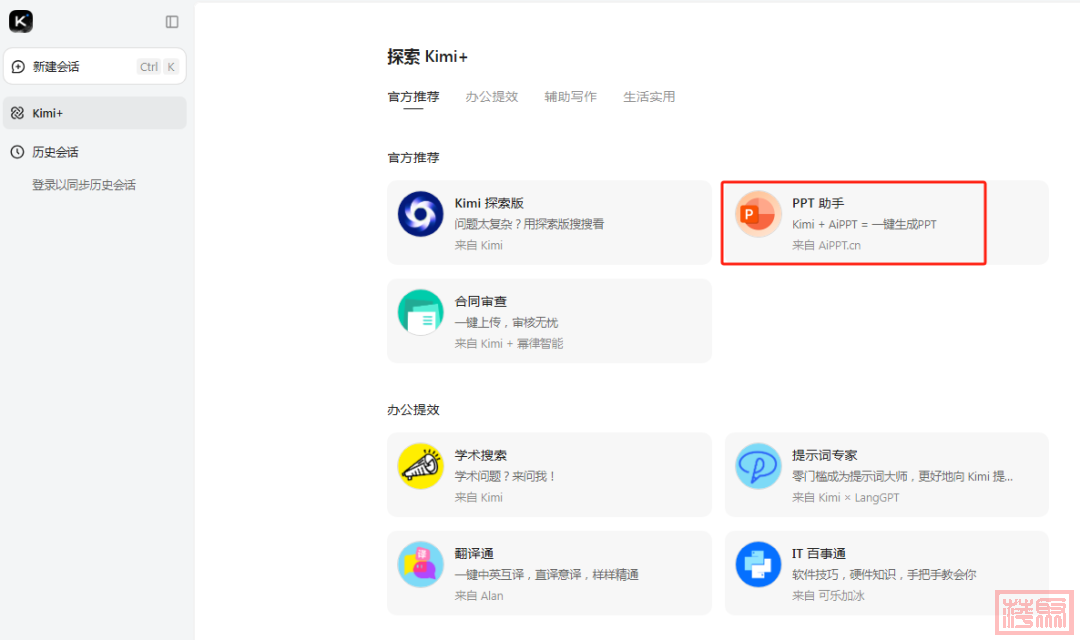Switch to the 辅助写作 tab
The image size is (1080, 640).
570,96
